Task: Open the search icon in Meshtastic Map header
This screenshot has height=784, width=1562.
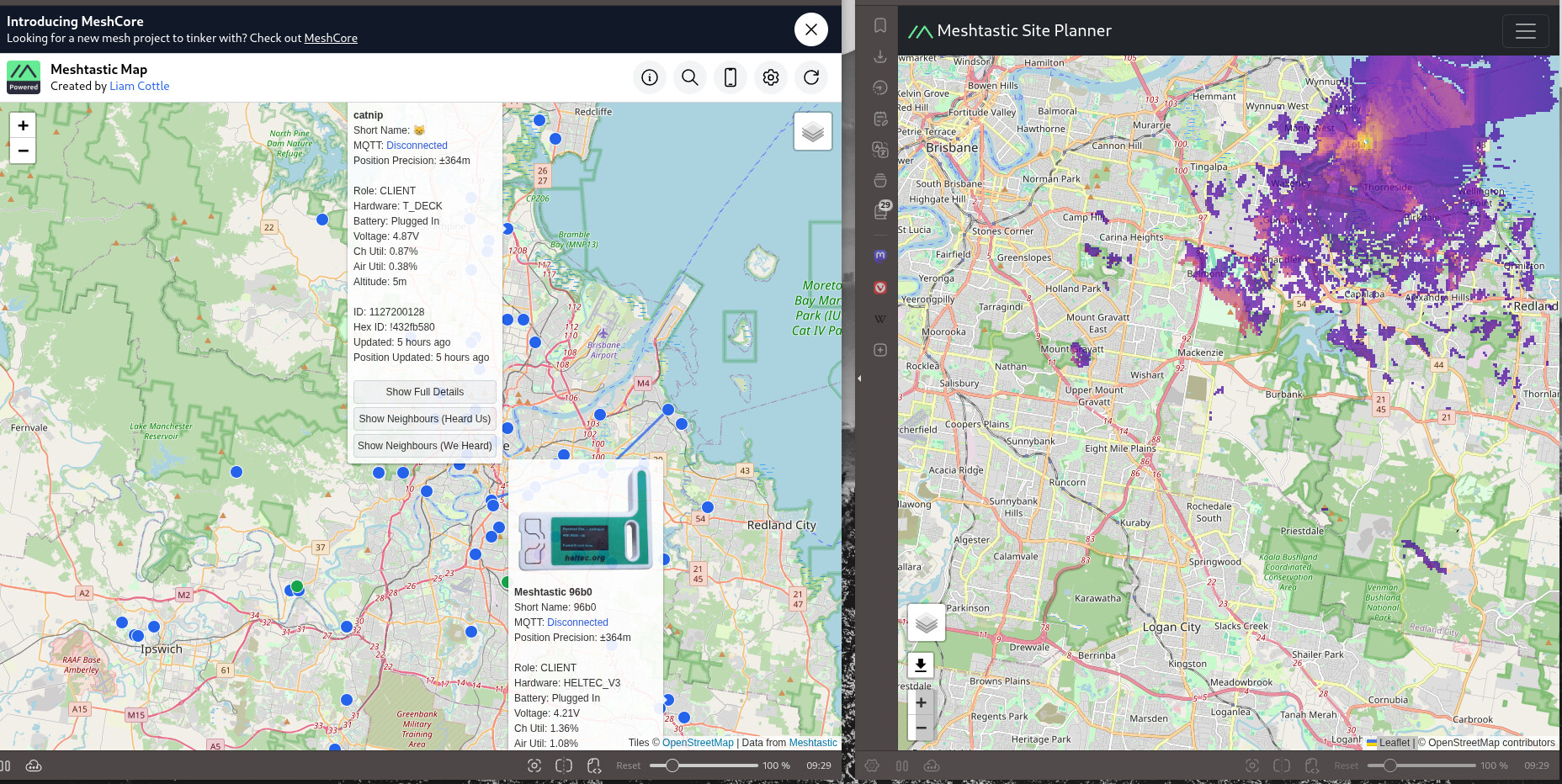Action: pyautogui.click(x=690, y=77)
